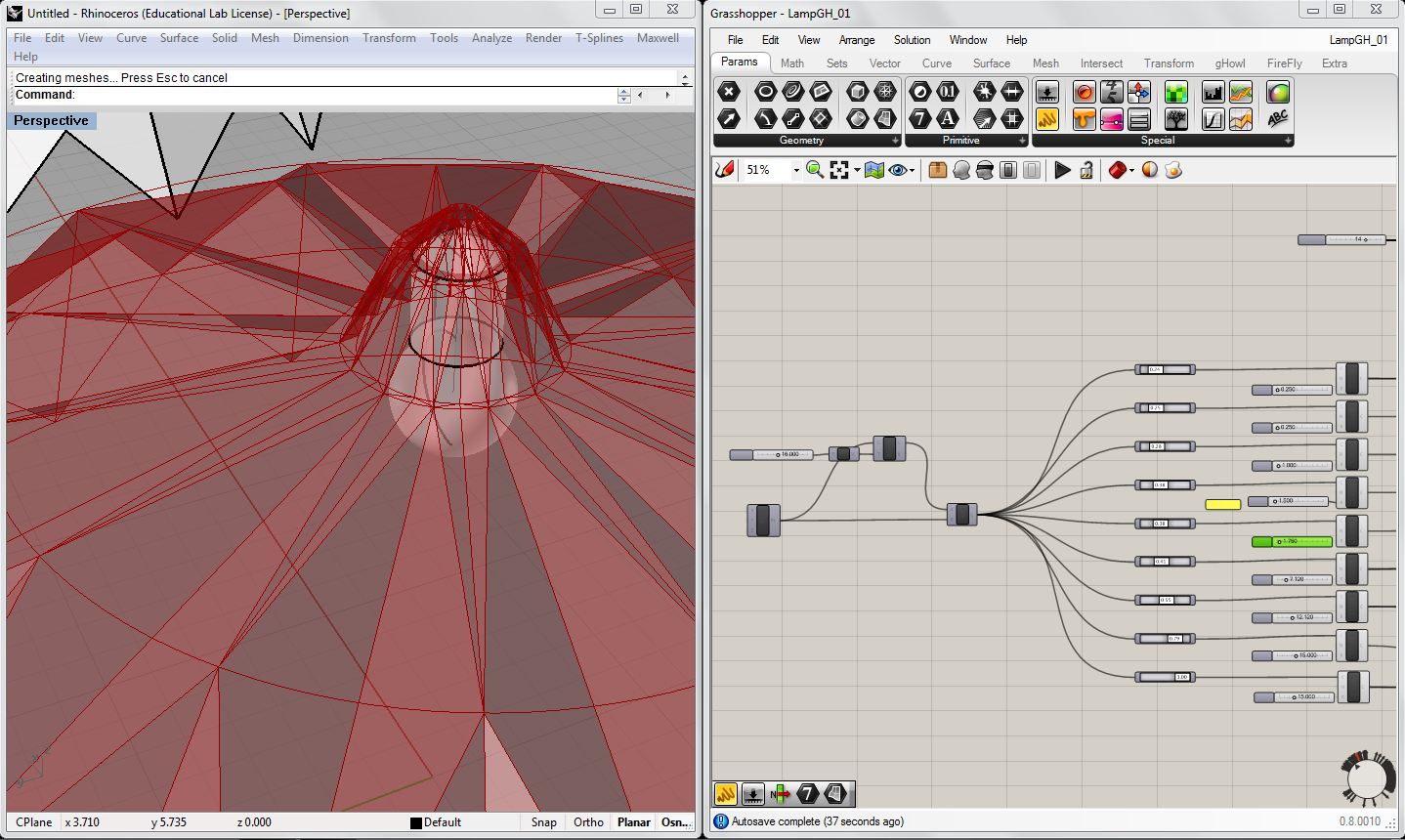
Task: Click the green 1.780 number slider
Action: pyautogui.click(x=1292, y=541)
